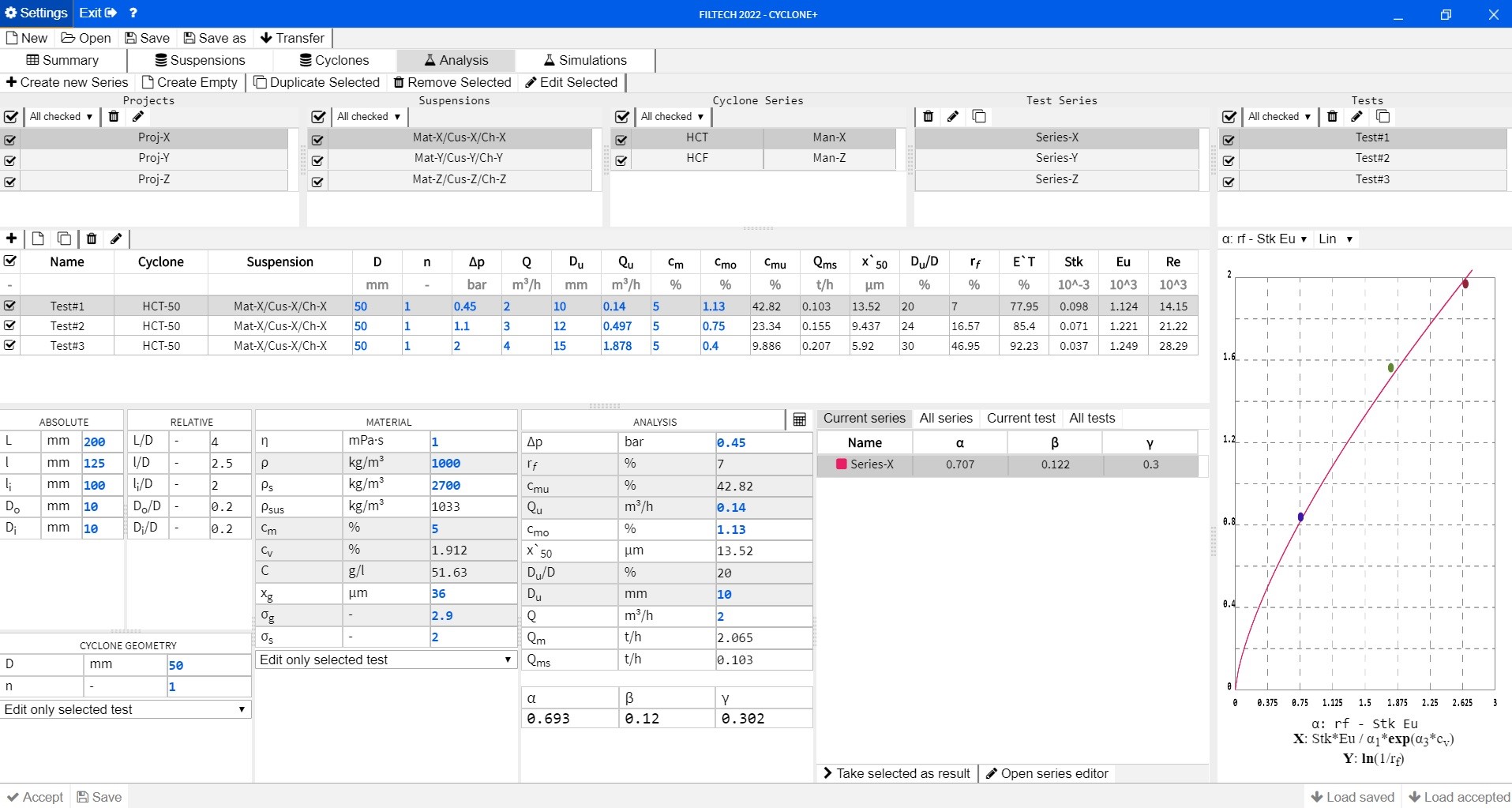The width and height of the screenshot is (1512, 808).
Task: Toggle the HCF Man-Z cyclone checkbox
Action: (621, 160)
